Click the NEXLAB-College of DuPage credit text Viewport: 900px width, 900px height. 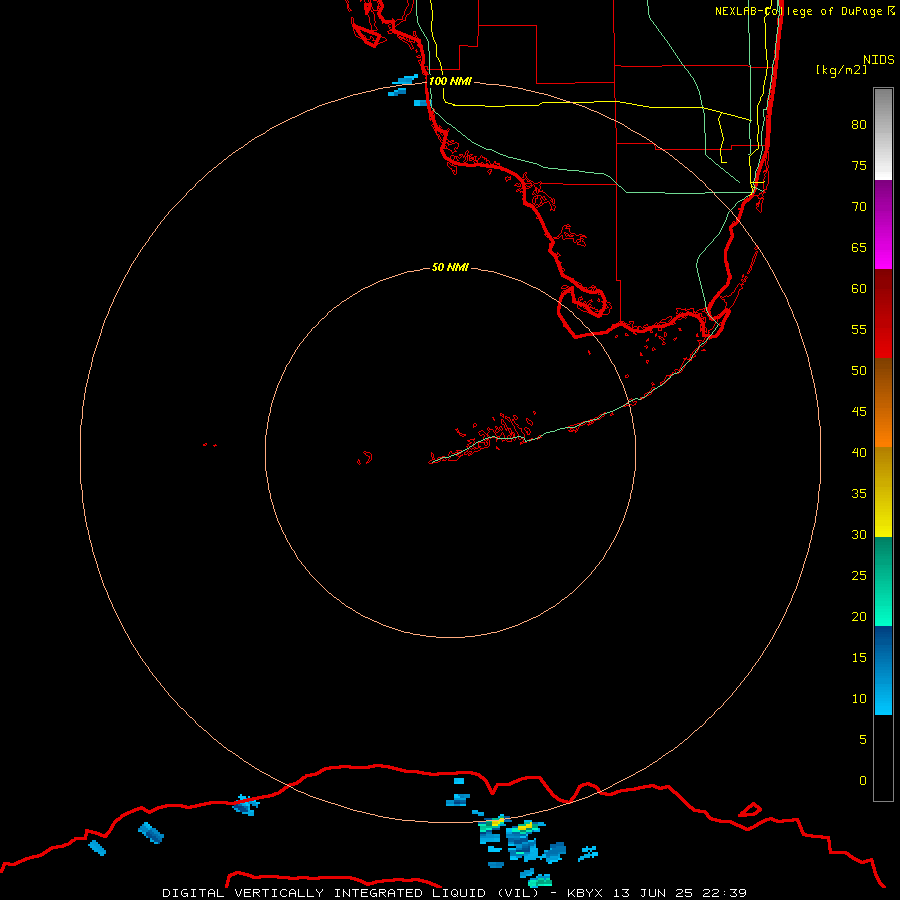(799, 11)
